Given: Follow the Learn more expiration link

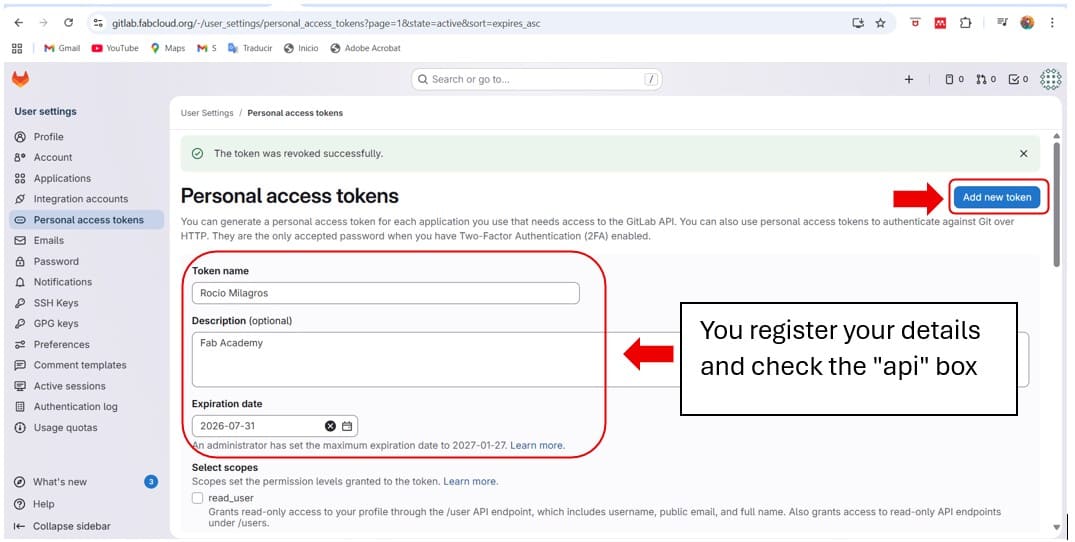Looking at the screenshot, I should (537, 445).
